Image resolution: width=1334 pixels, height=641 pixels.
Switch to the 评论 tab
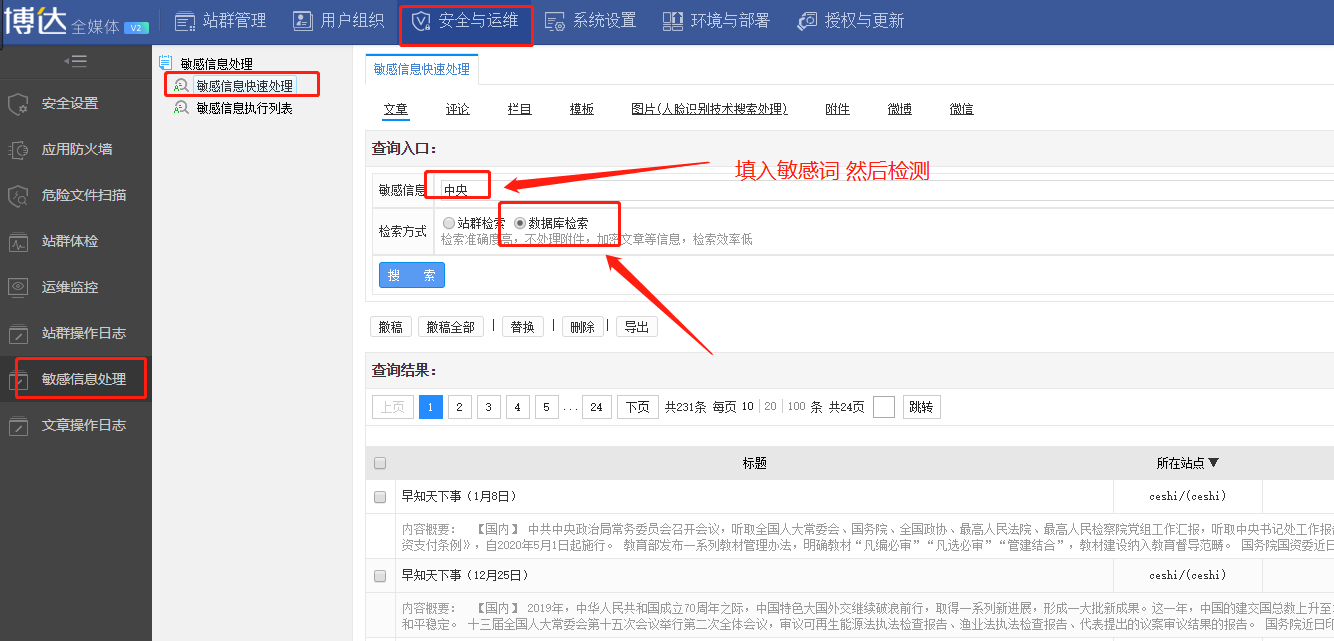[458, 109]
